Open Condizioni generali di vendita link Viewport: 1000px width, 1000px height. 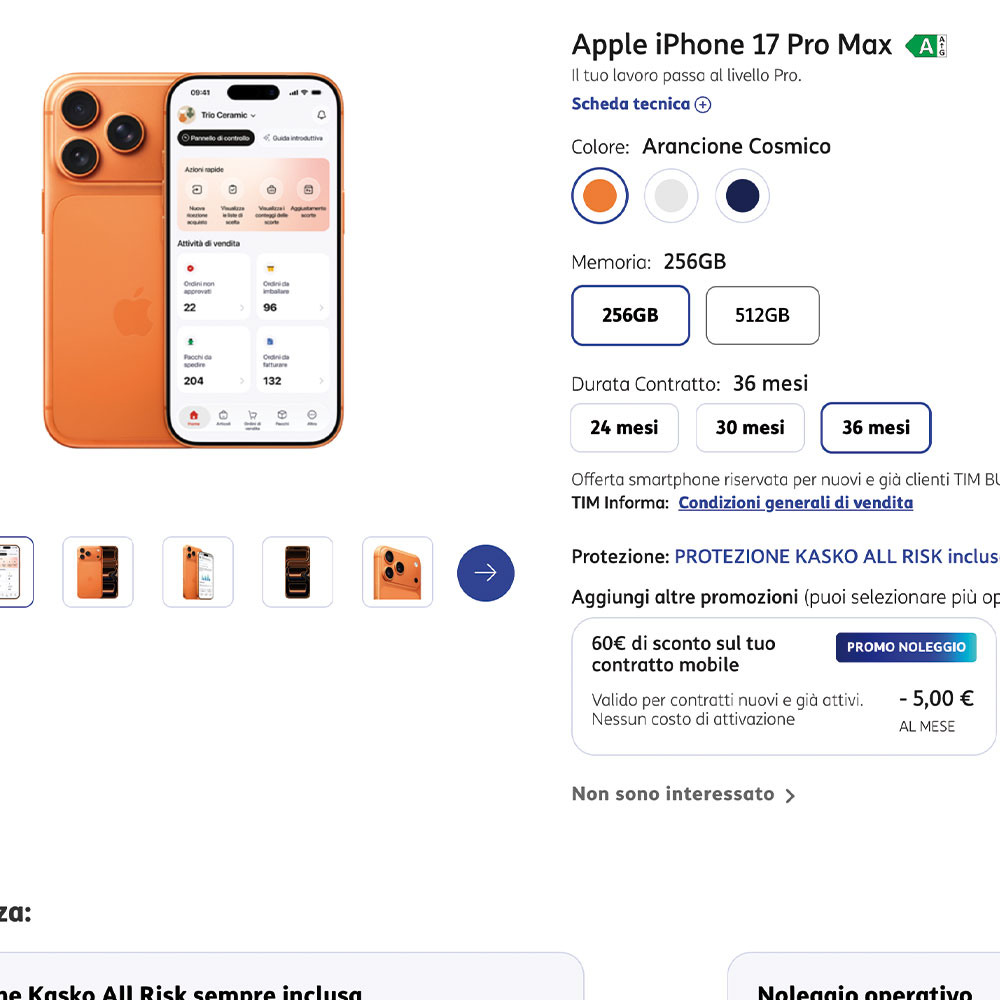[795, 503]
